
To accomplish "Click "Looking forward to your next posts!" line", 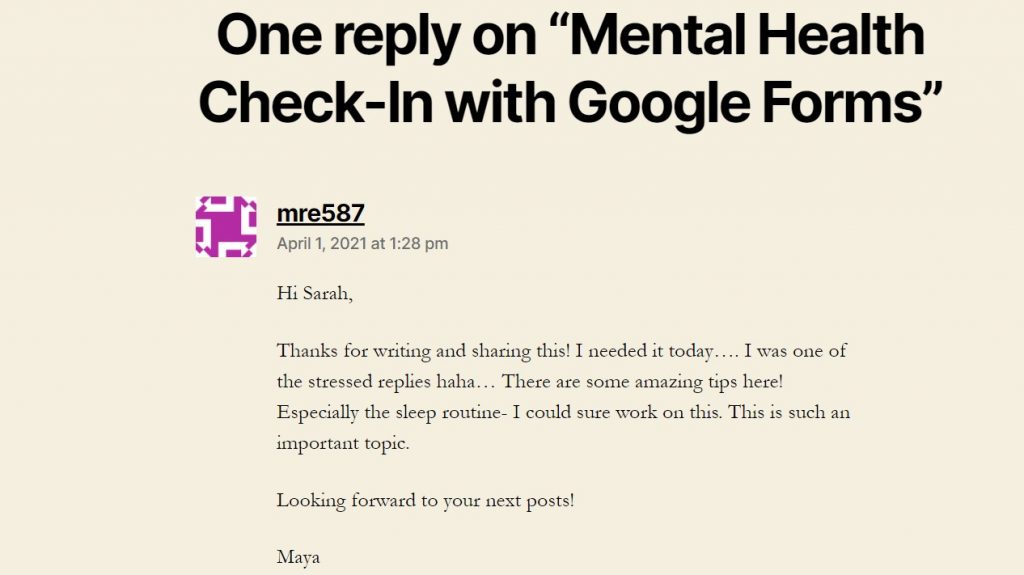I will 425,501.
